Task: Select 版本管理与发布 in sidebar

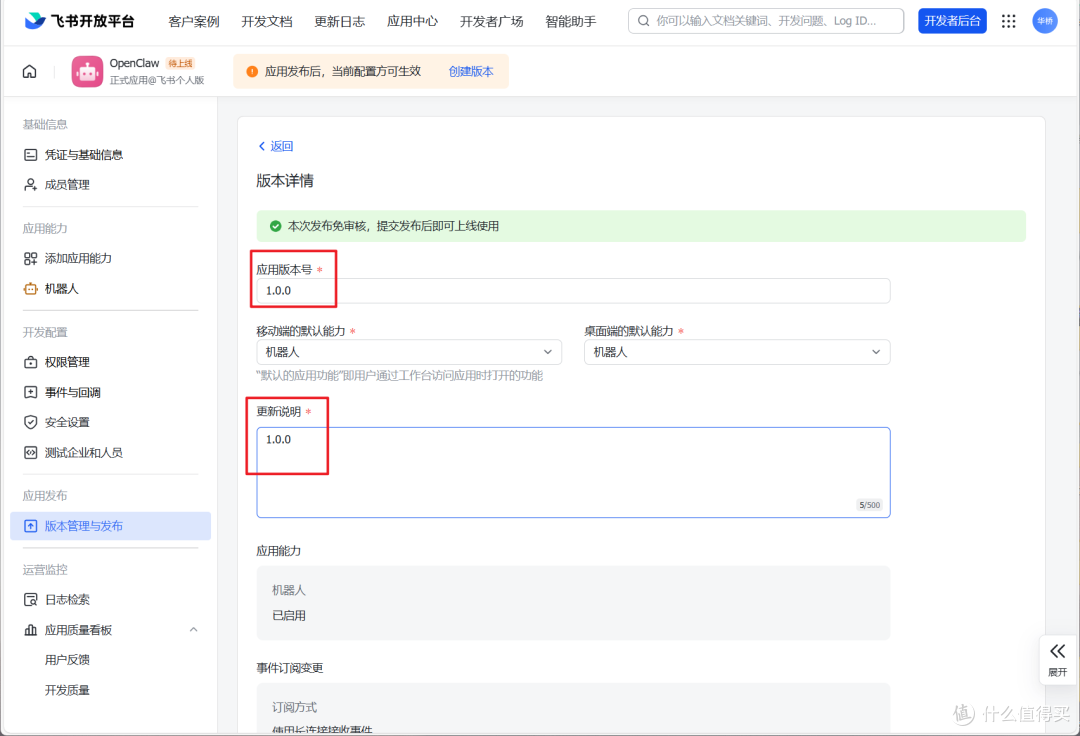Action: point(110,526)
